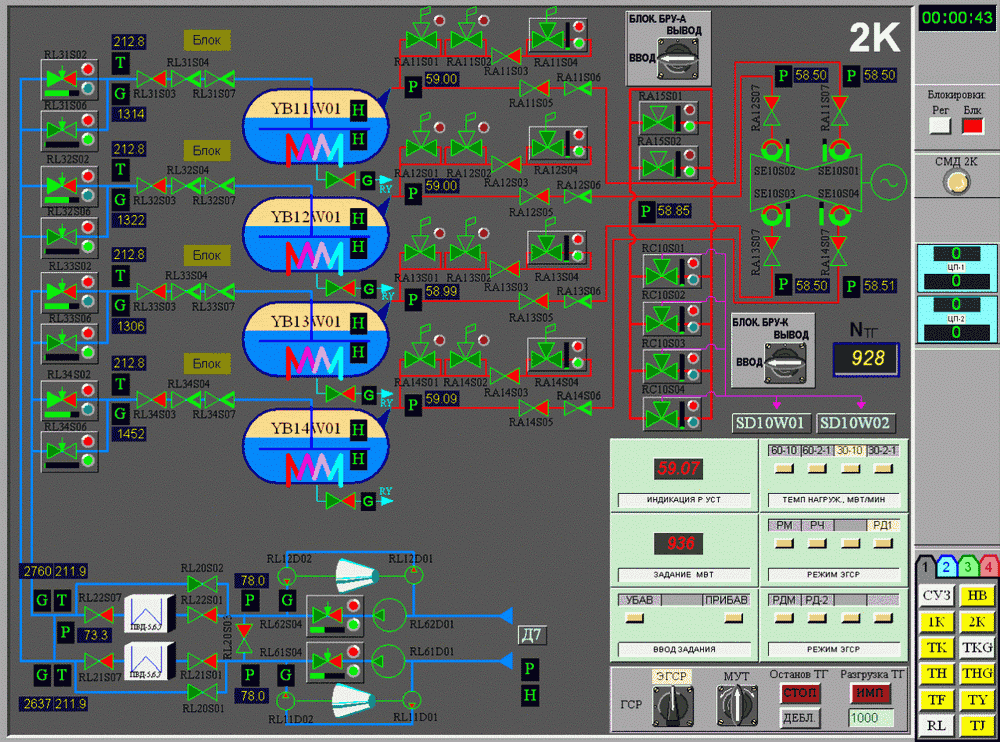Open safety valve RA11S01

421,33
